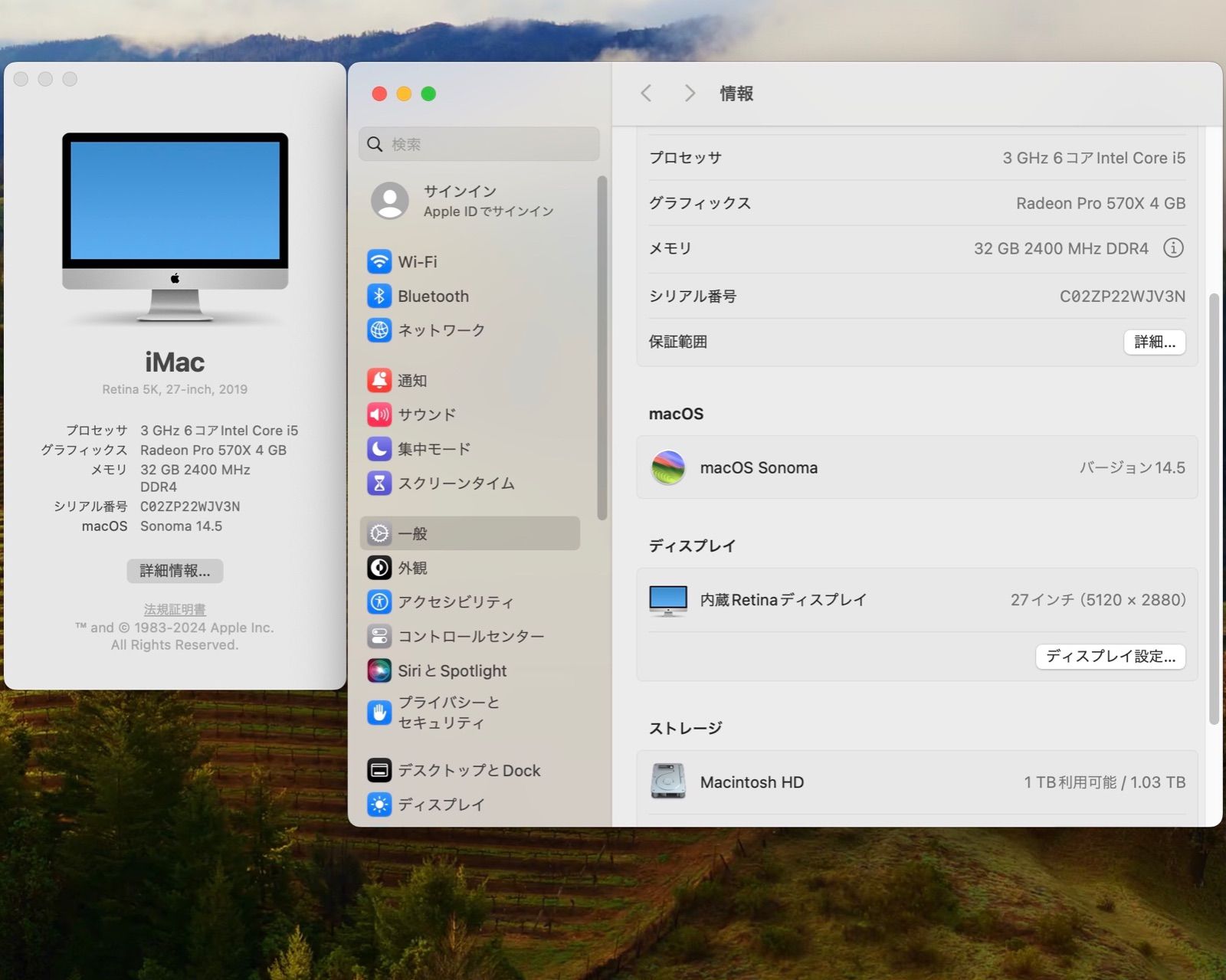
Task: Open アクセシビリティ icon
Action: [379, 602]
